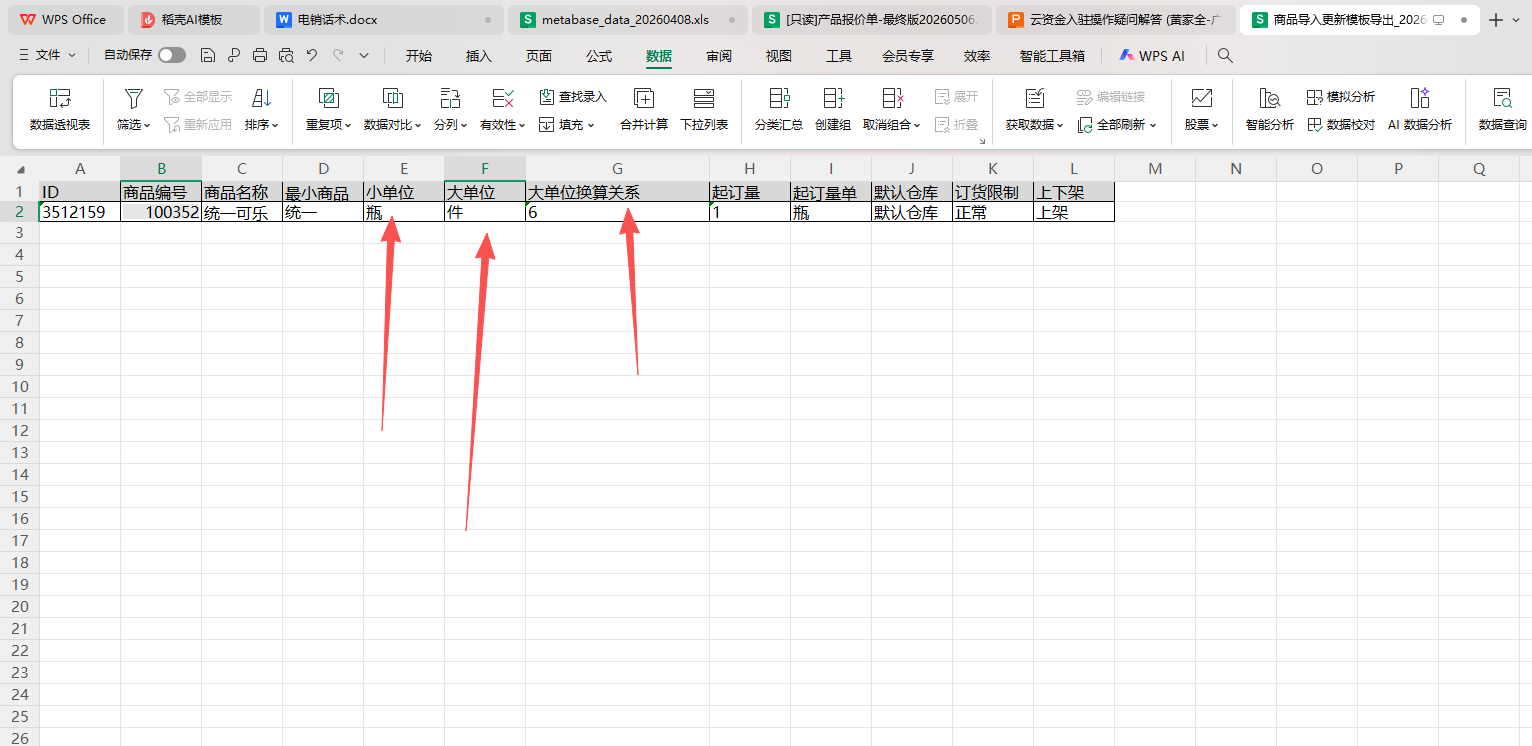Click the print icon in quick access toolbar
The width and height of the screenshot is (1532, 746).
260,56
